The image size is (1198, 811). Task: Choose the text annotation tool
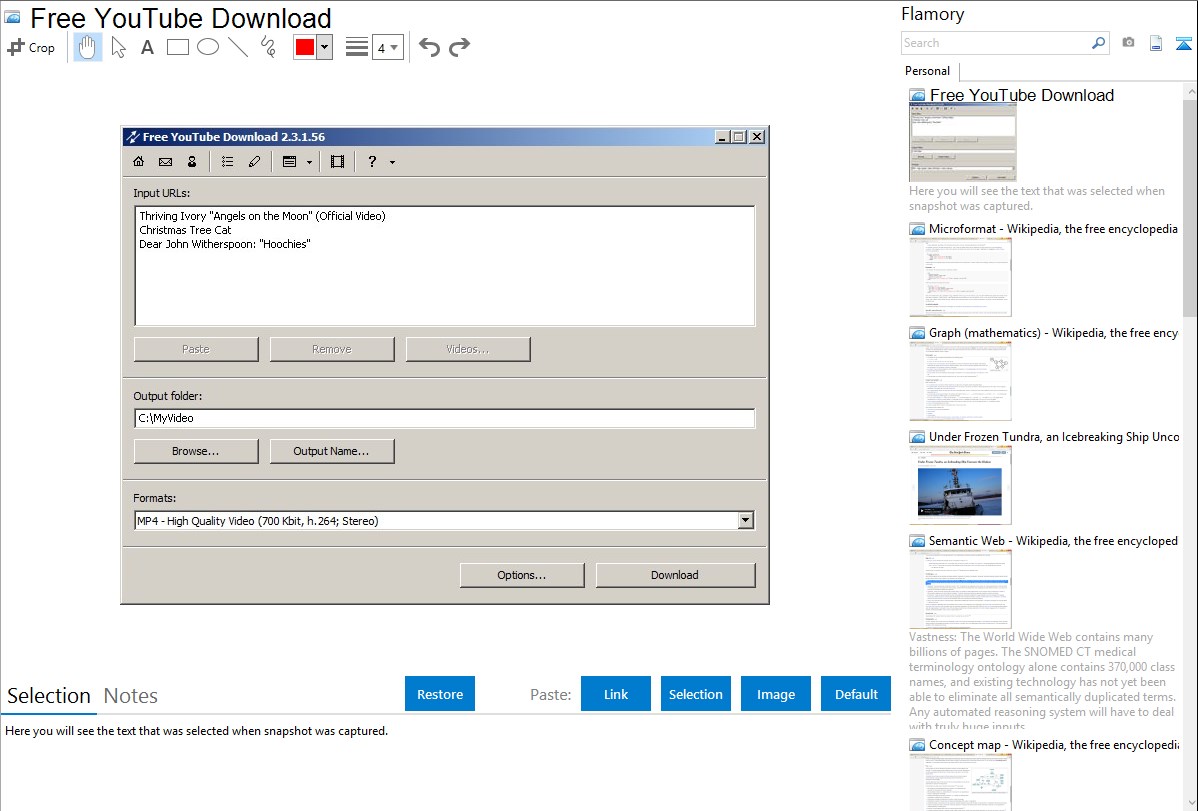[147, 47]
